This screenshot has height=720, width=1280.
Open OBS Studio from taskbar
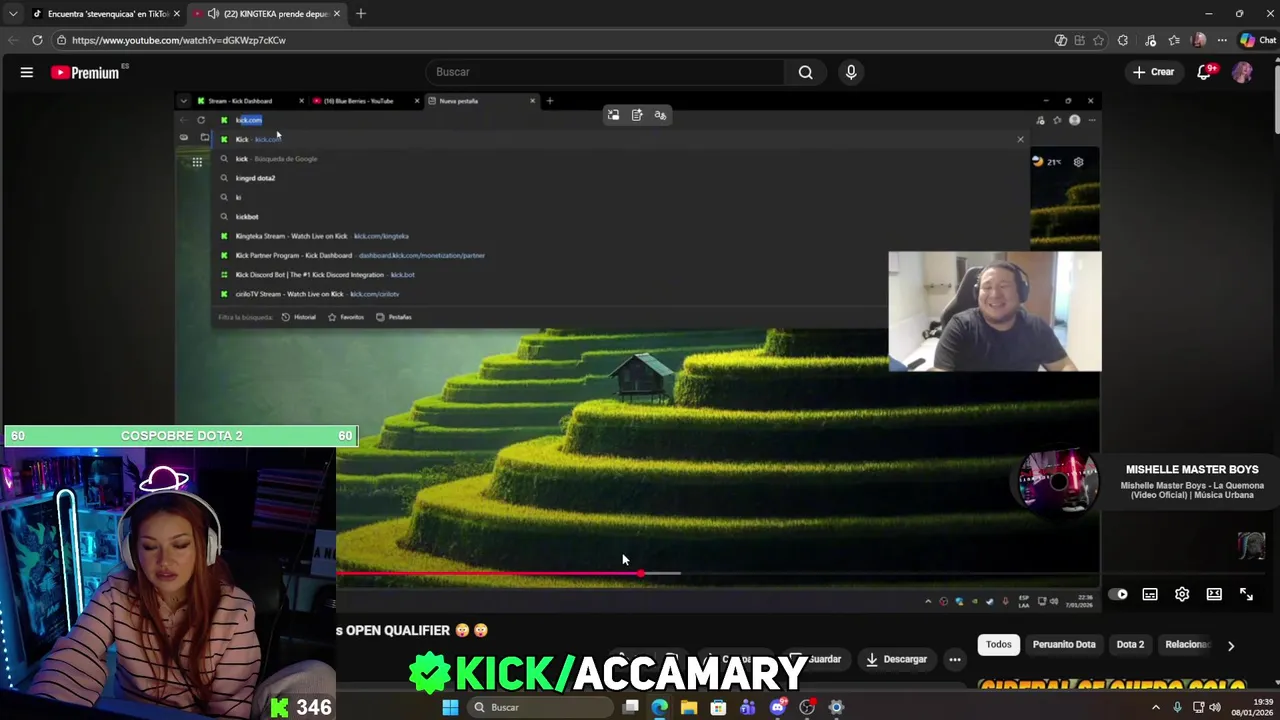pyautogui.click(x=807, y=707)
